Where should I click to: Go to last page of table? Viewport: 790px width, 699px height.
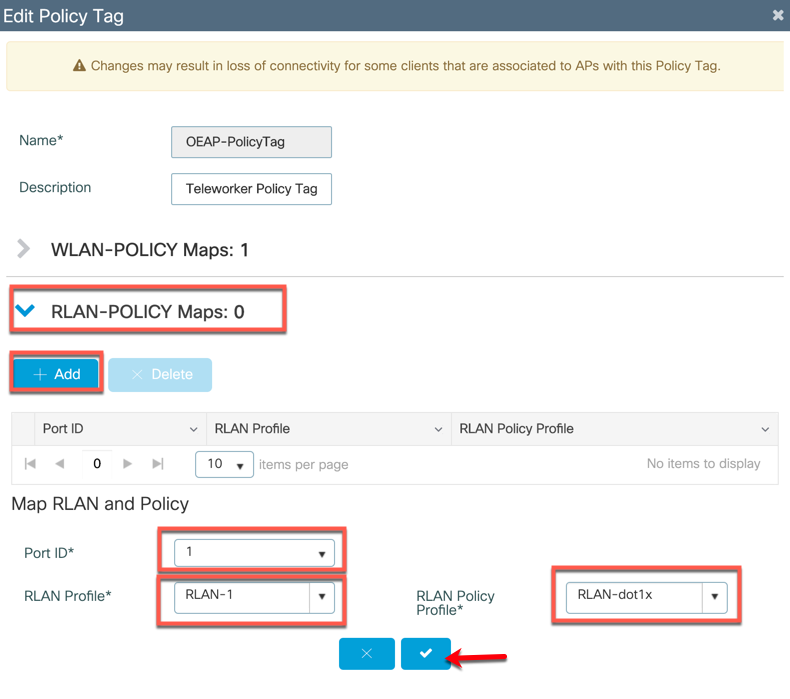[158, 464]
